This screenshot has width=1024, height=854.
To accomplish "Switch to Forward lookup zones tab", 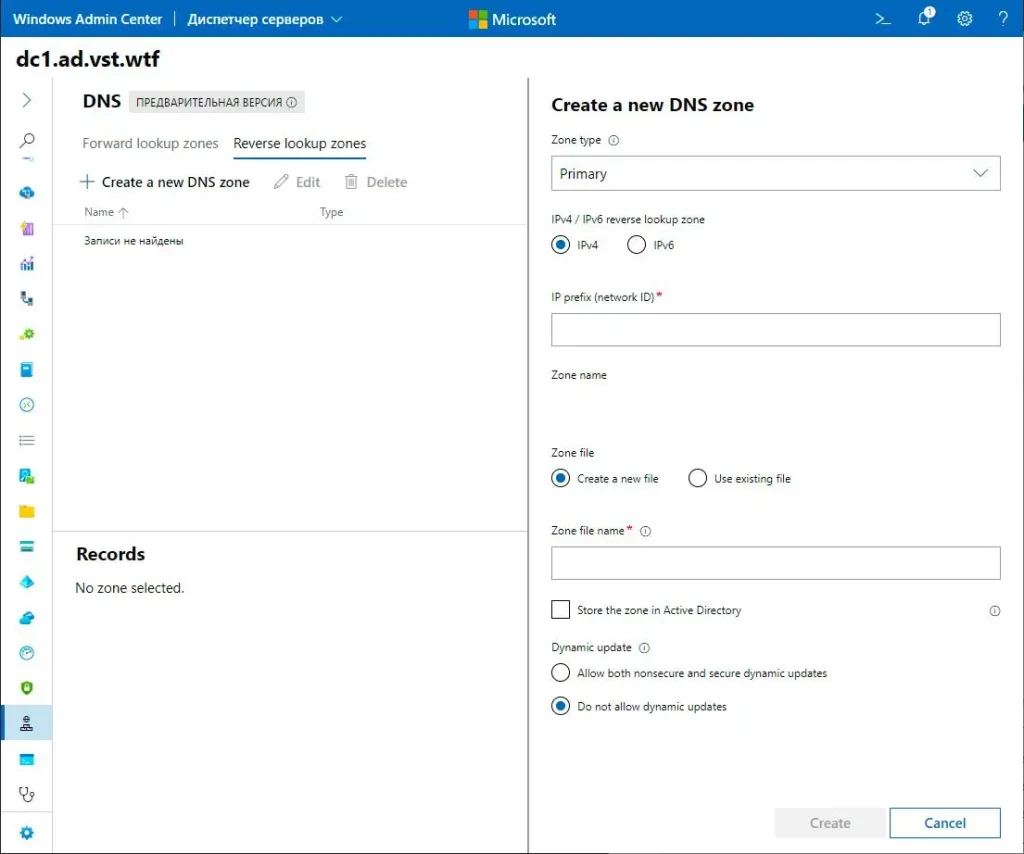I will 150,143.
